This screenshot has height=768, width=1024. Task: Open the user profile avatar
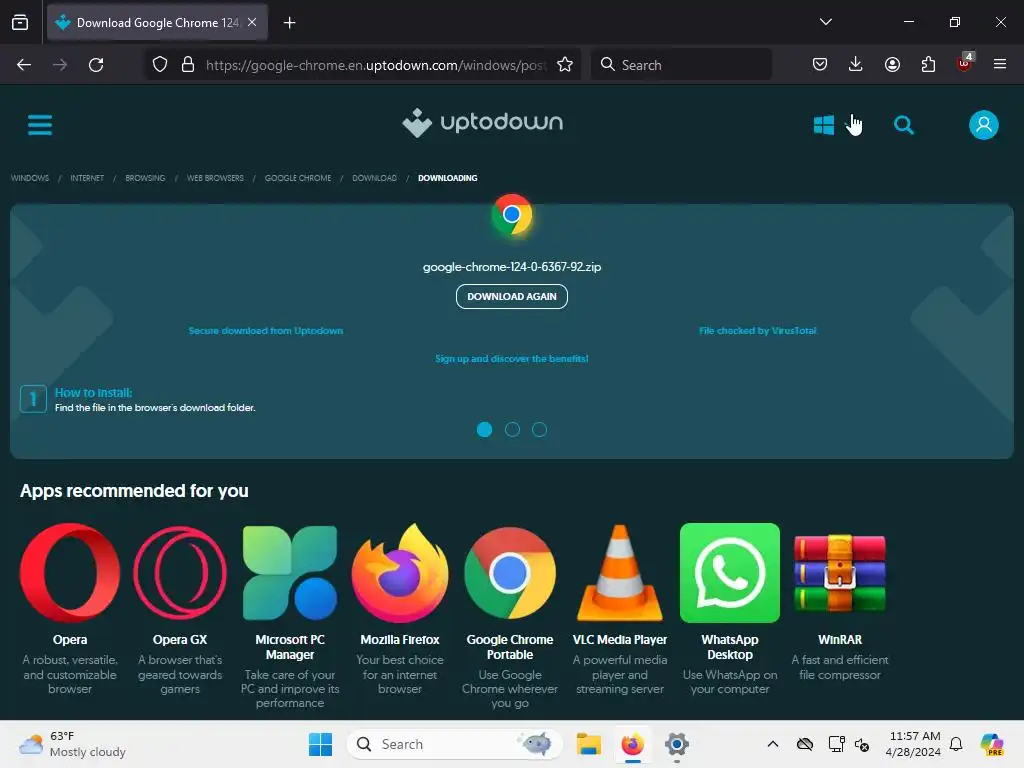pos(984,125)
